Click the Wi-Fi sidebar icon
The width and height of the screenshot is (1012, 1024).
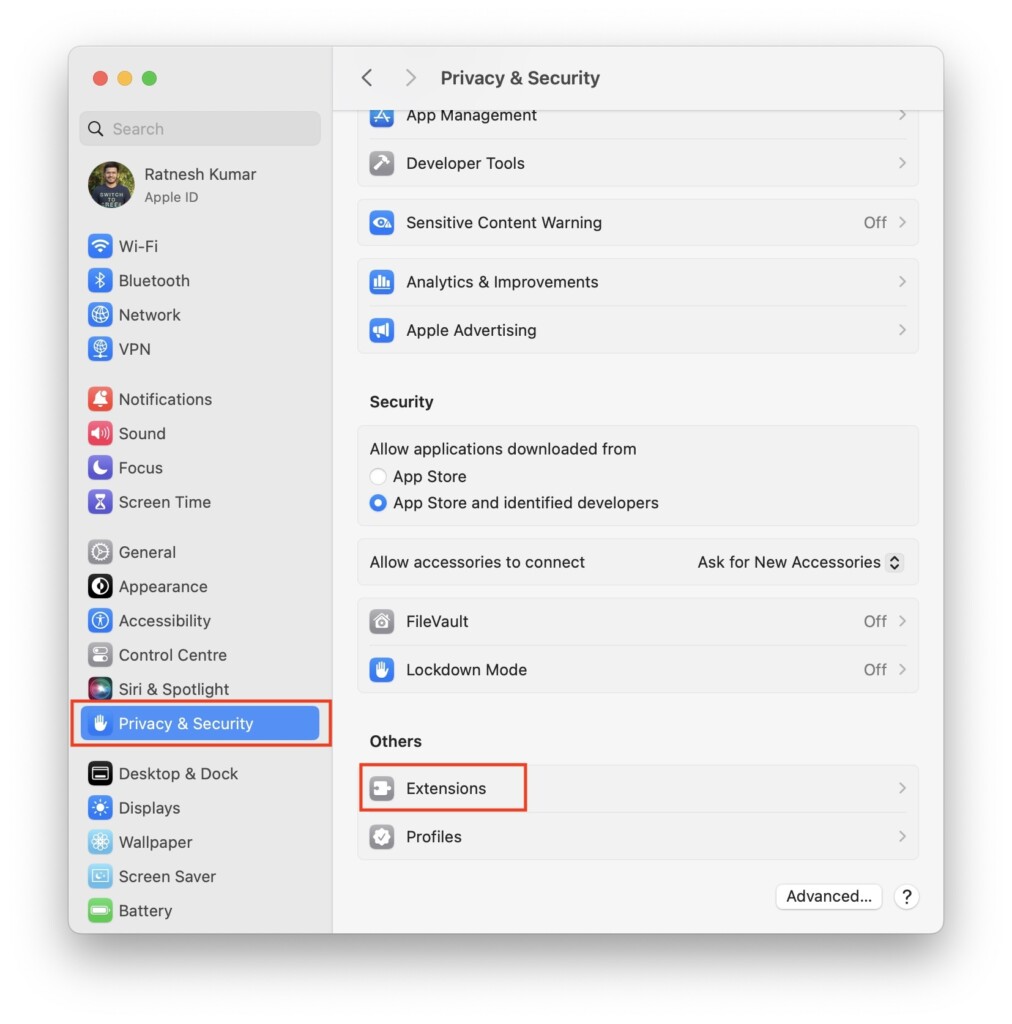coord(100,246)
